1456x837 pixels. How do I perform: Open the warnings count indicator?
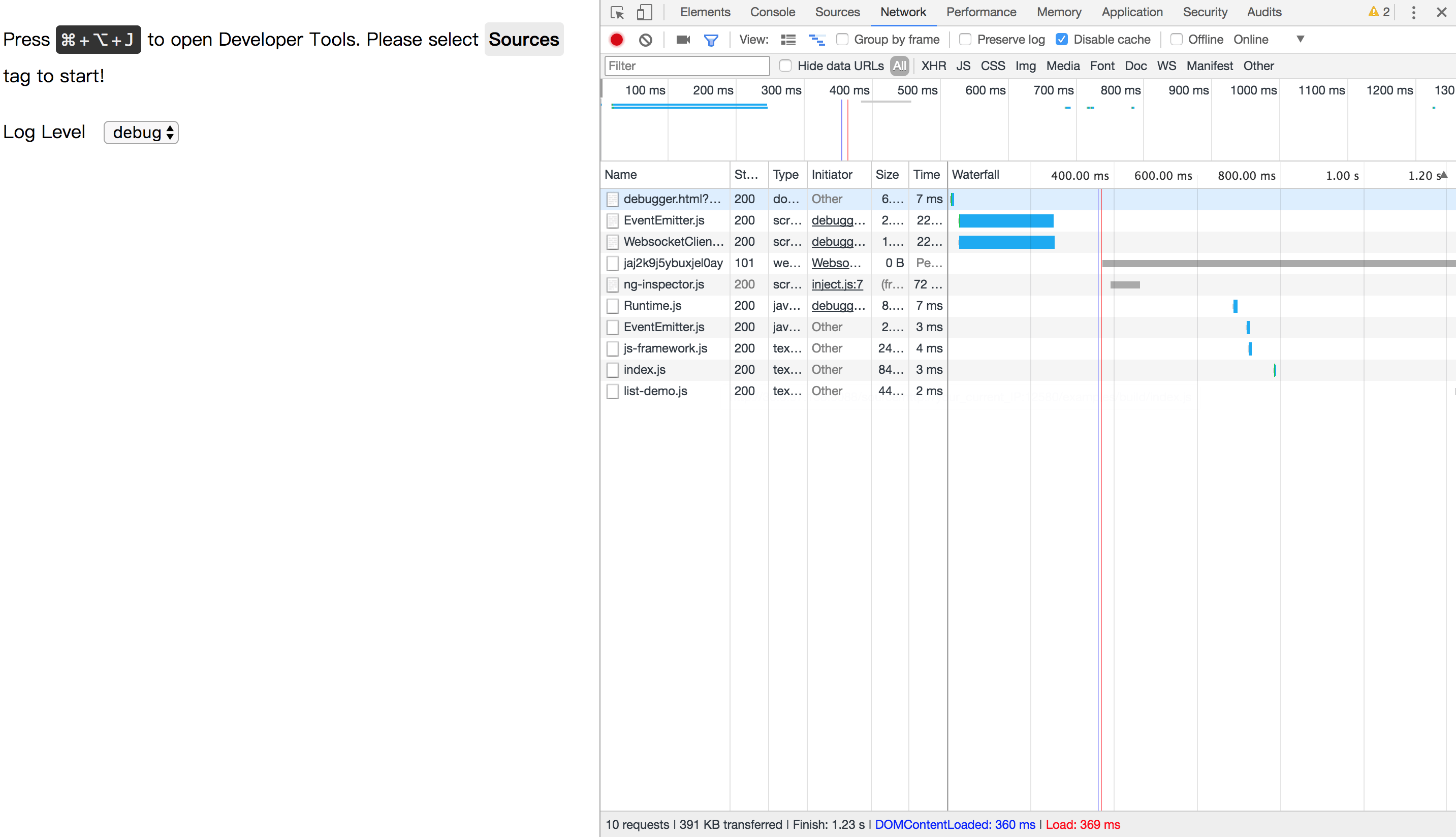click(x=1379, y=12)
